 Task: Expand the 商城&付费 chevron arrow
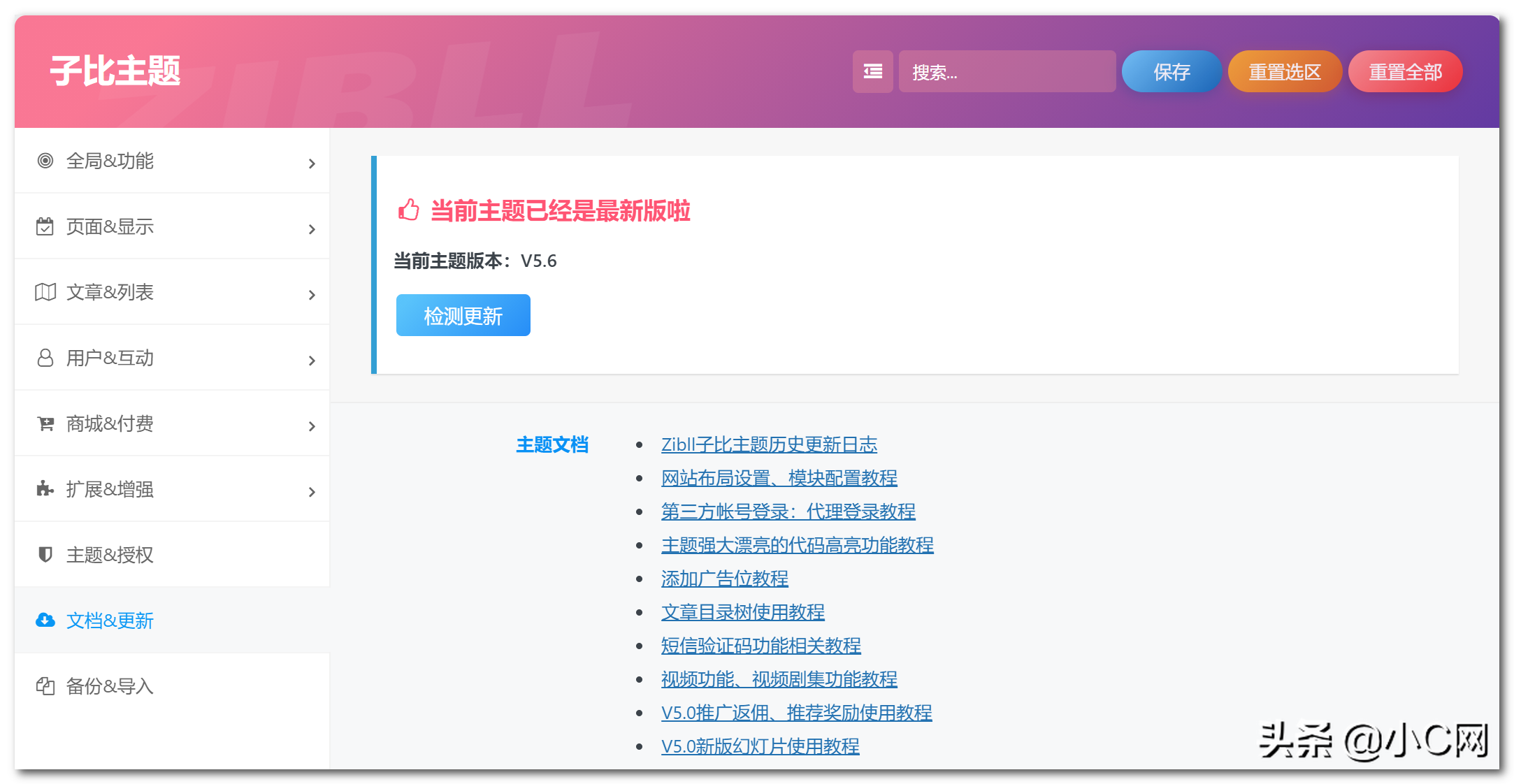312,426
